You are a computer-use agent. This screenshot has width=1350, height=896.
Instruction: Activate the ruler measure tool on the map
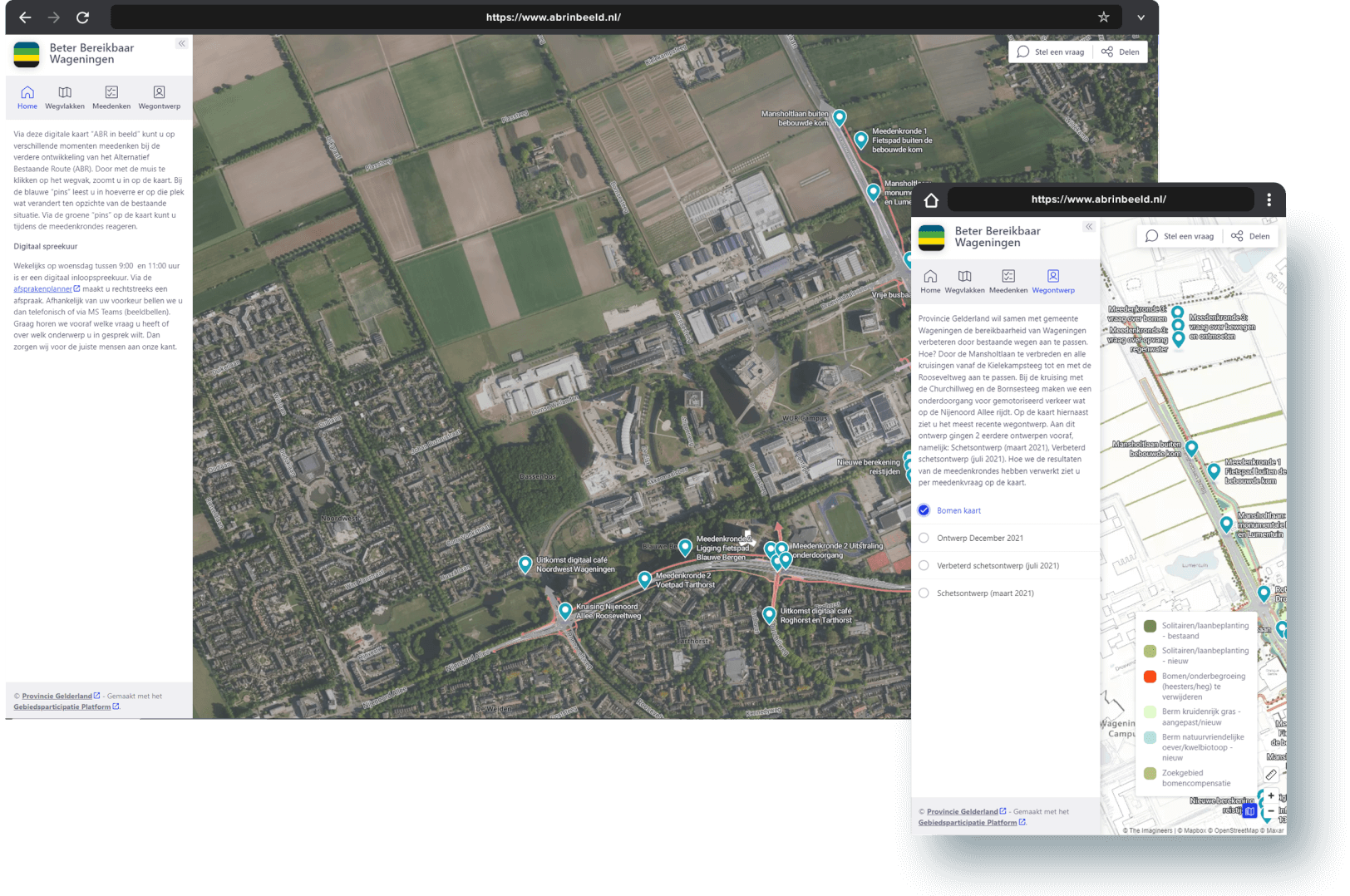click(1270, 775)
